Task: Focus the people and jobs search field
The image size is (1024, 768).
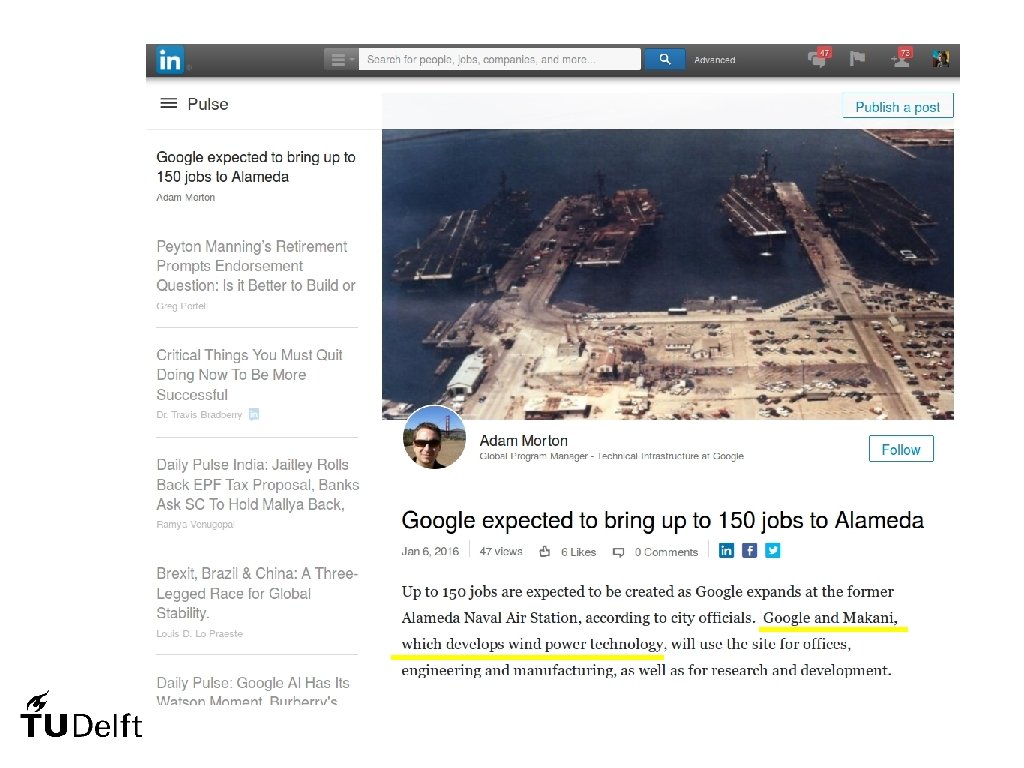Action: pos(500,59)
